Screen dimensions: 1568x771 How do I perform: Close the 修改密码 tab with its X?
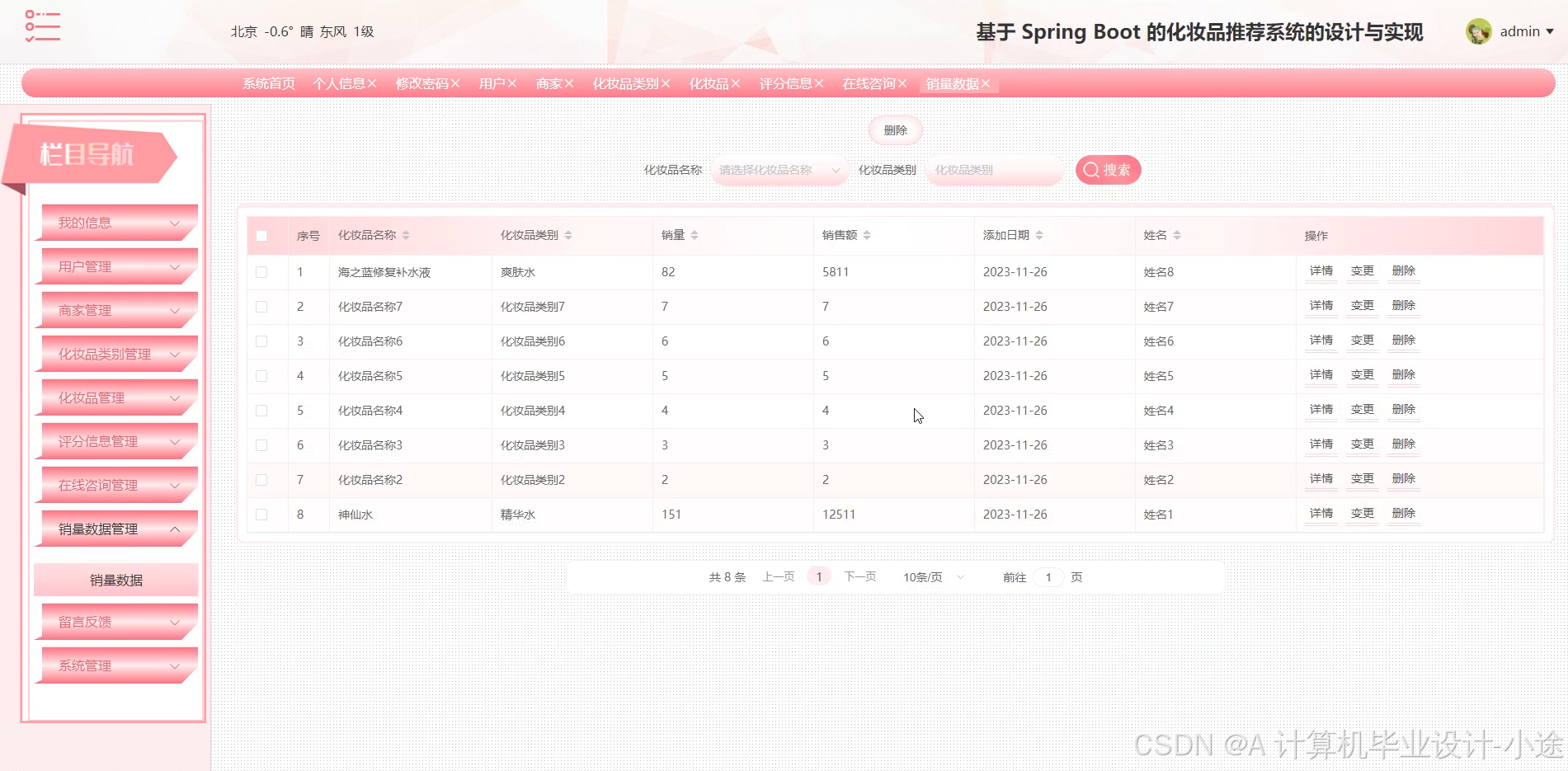[455, 83]
